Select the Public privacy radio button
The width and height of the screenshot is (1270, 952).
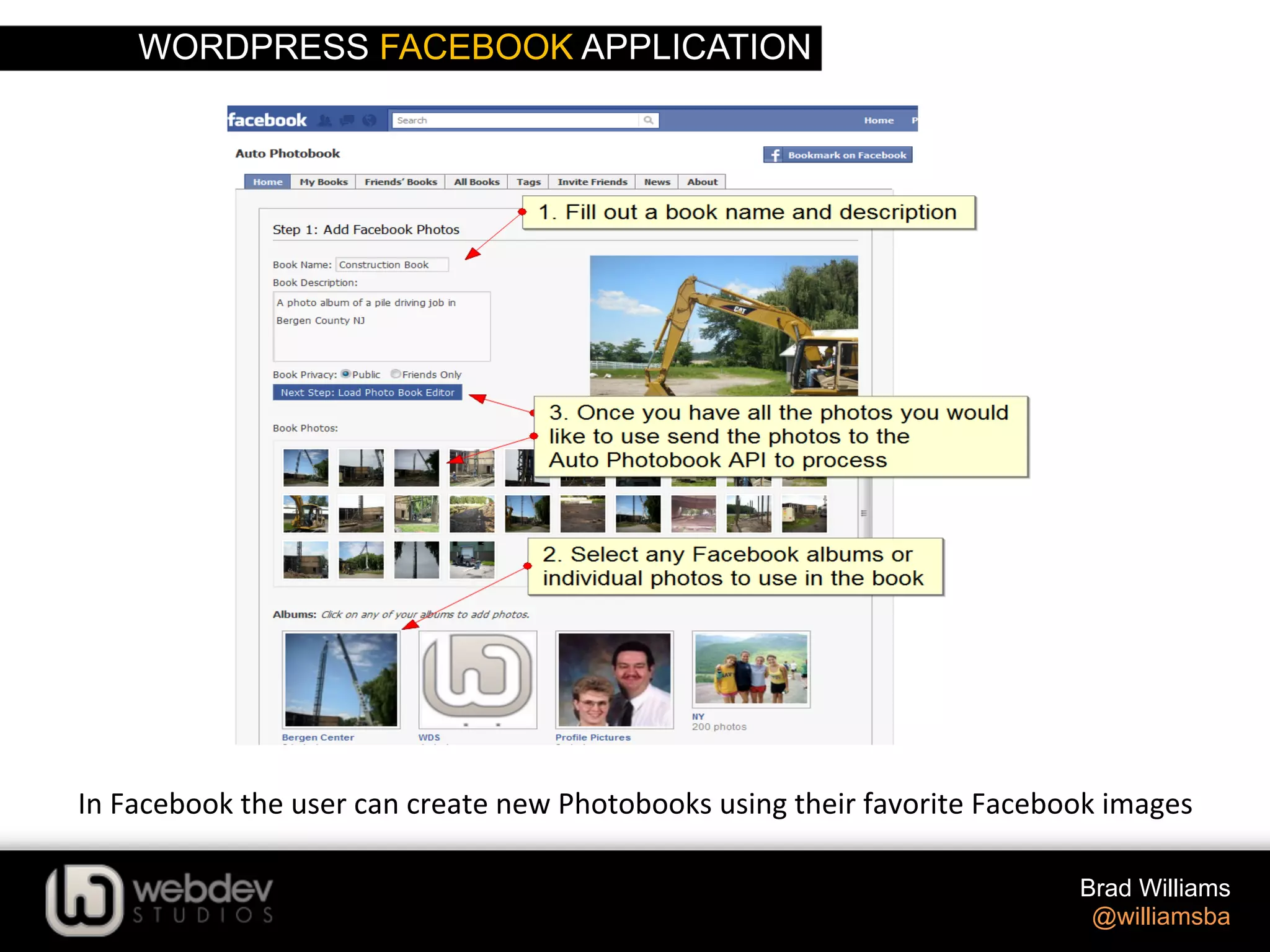click(345, 374)
